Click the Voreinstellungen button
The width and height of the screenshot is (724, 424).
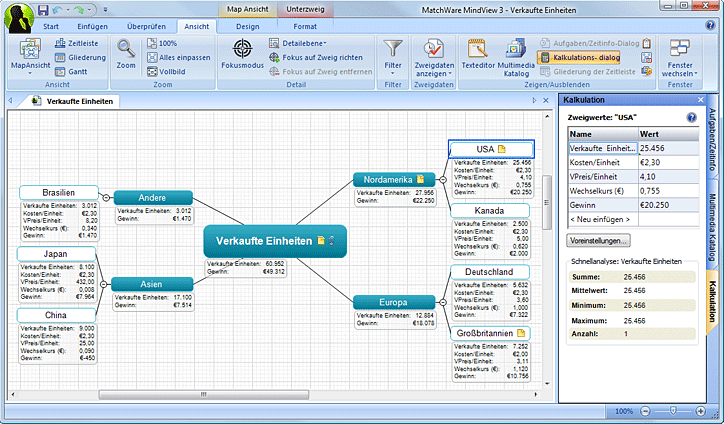[598, 241]
